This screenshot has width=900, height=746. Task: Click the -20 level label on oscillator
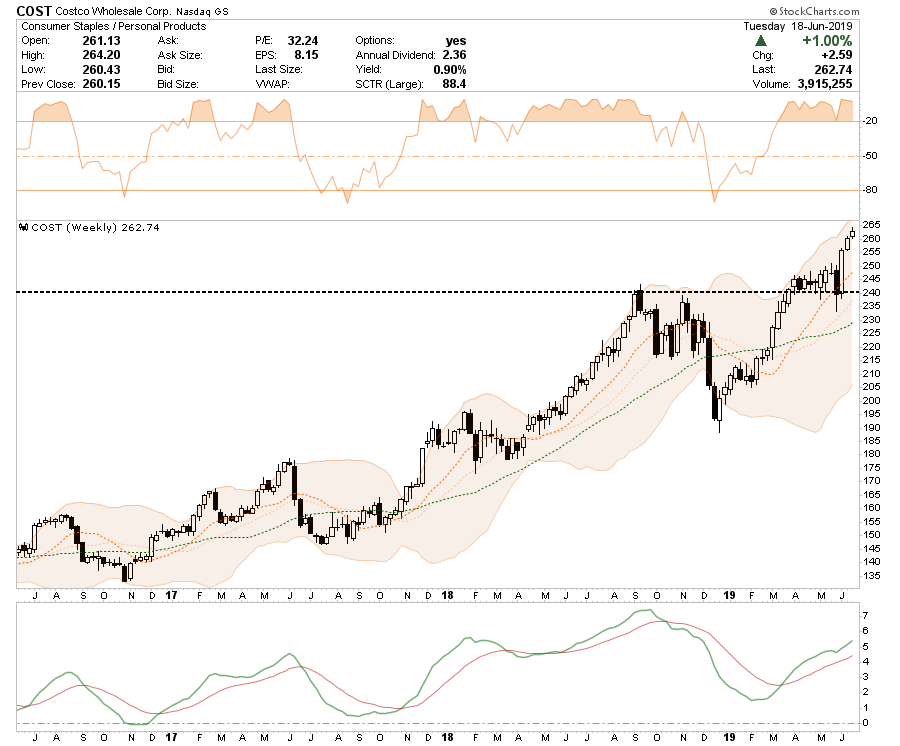point(870,121)
